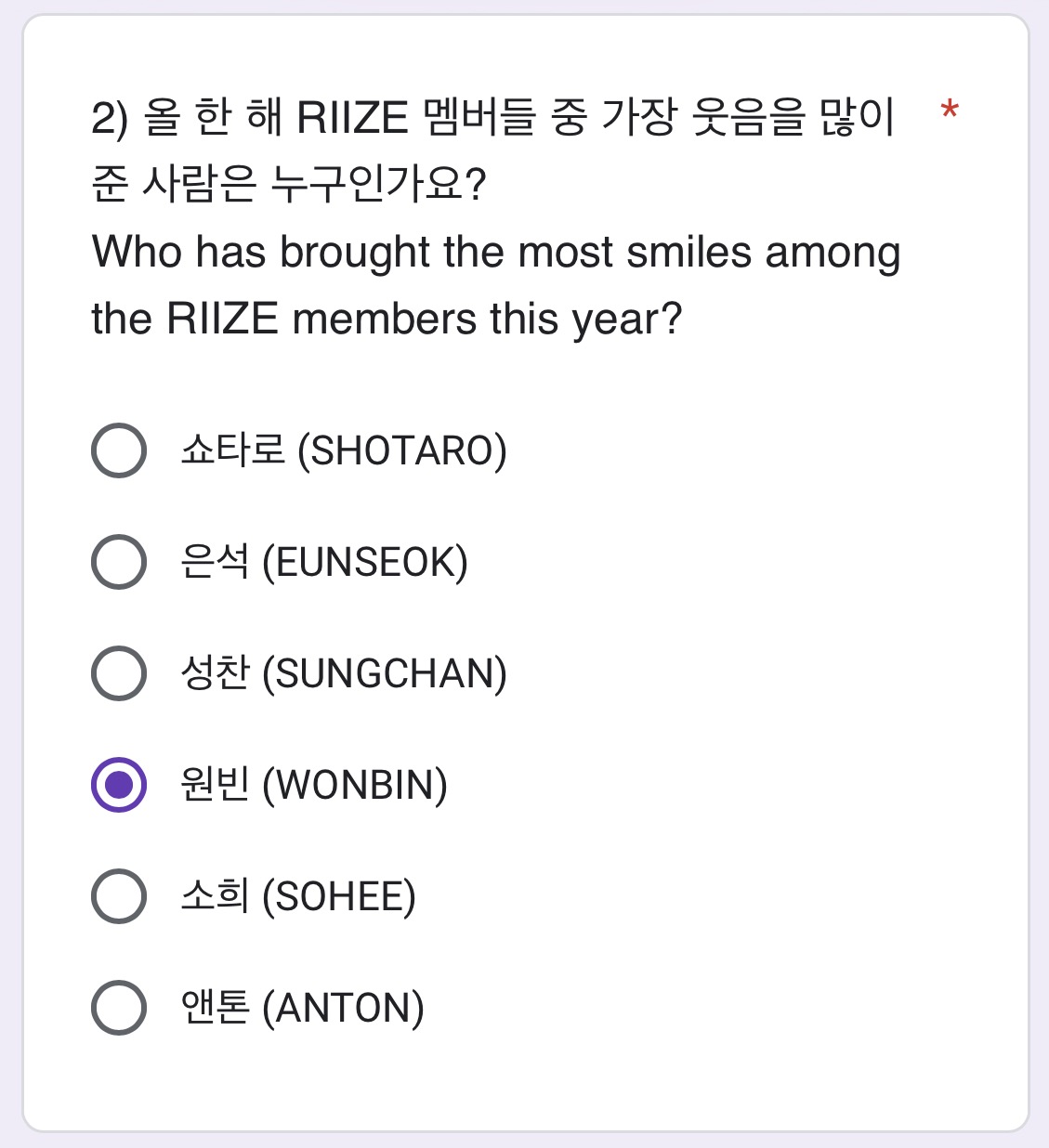This screenshot has width=1049, height=1148.
Task: Select the SOHEE radio button
Action: pyautogui.click(x=119, y=896)
